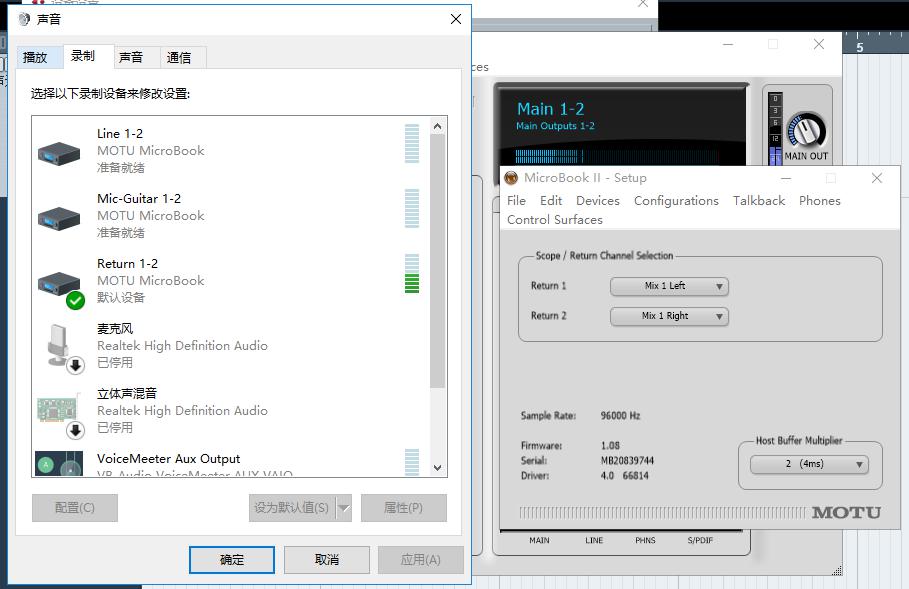909x589 pixels.
Task: Select the 立体声混音 sound card icon
Action: point(59,412)
